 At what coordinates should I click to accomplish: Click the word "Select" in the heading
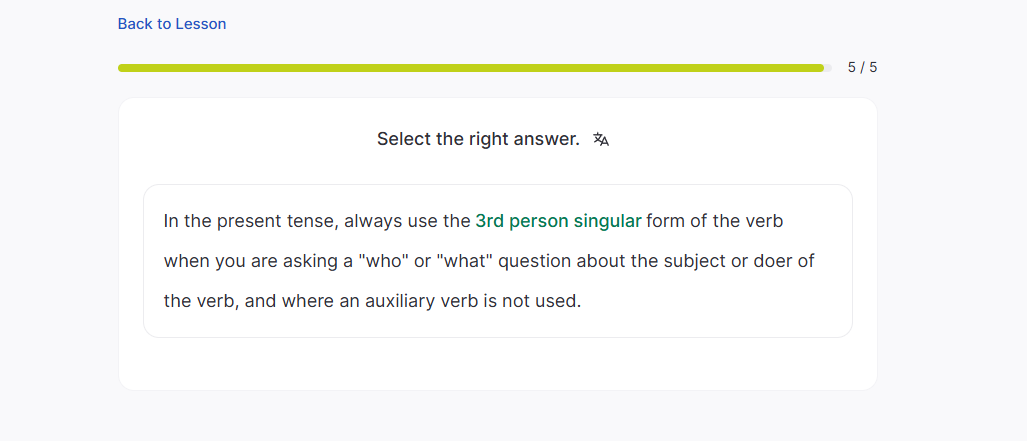(x=404, y=139)
